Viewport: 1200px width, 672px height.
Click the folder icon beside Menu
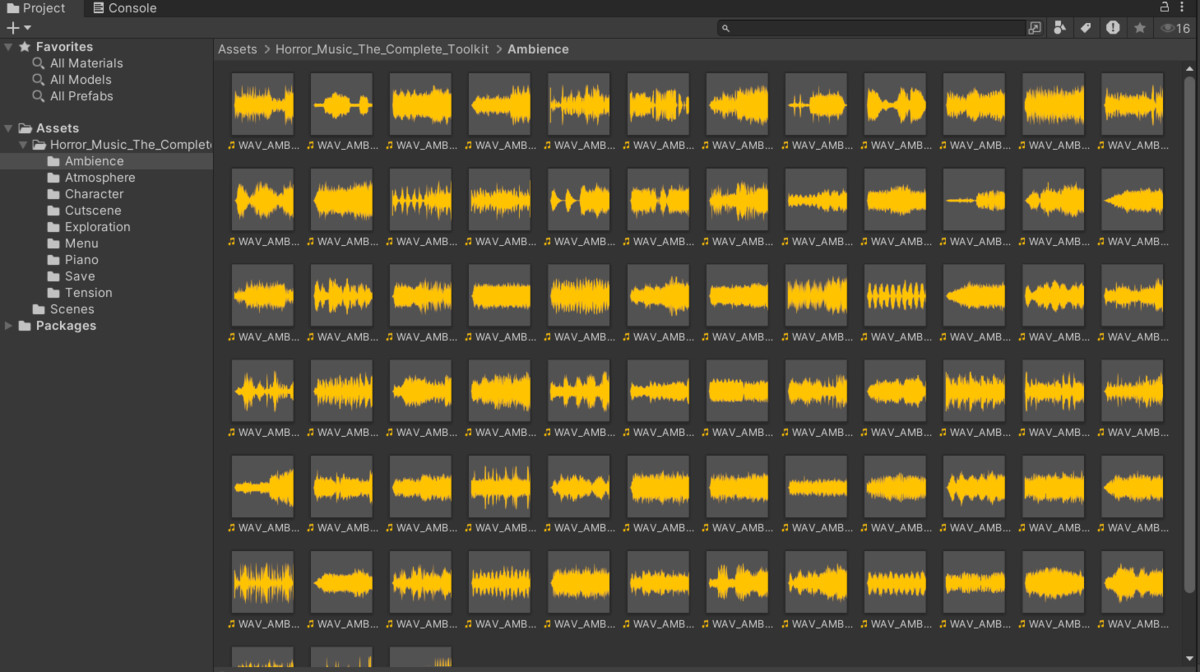tap(54, 243)
